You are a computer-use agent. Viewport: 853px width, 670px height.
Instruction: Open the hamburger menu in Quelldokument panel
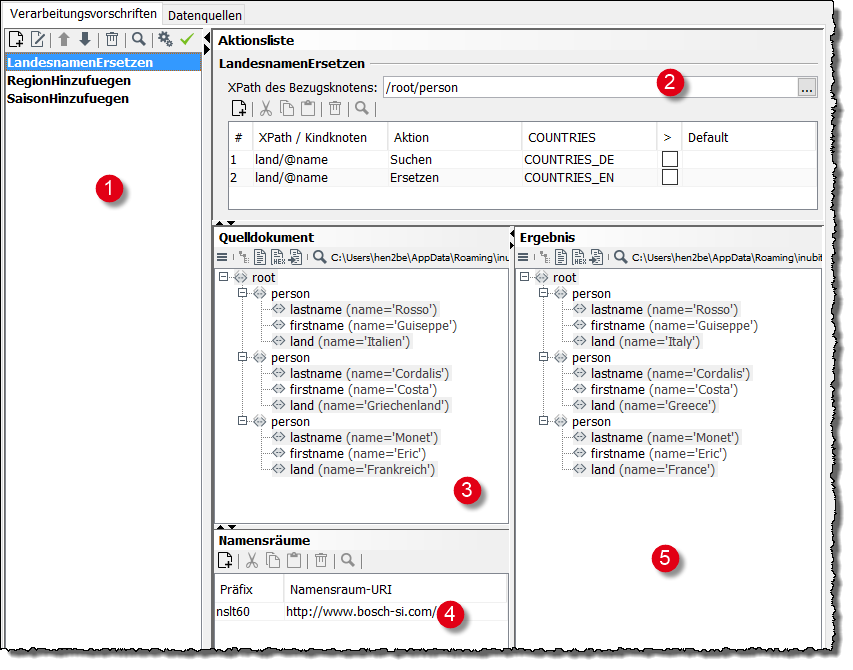(x=222, y=256)
